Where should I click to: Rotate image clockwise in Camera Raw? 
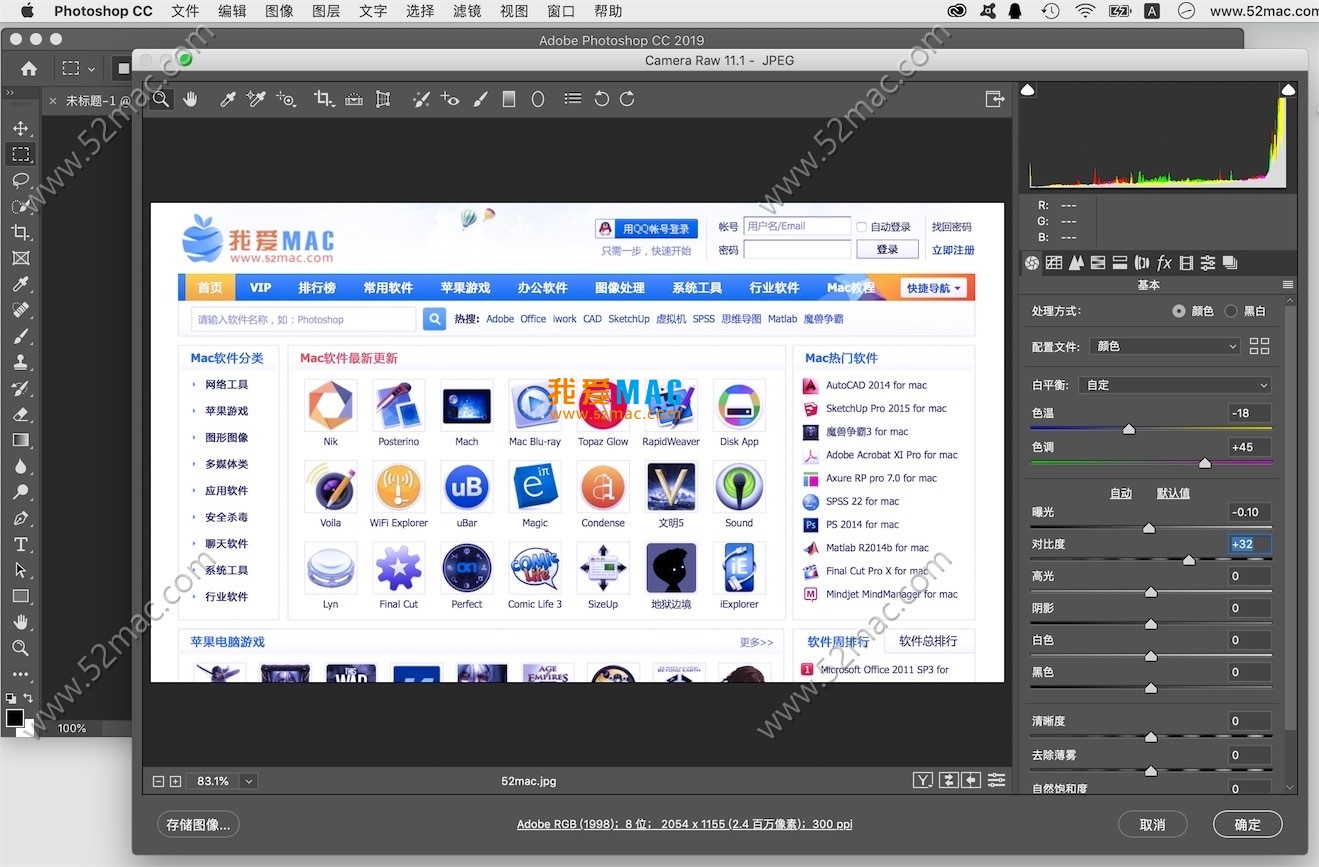tap(627, 99)
